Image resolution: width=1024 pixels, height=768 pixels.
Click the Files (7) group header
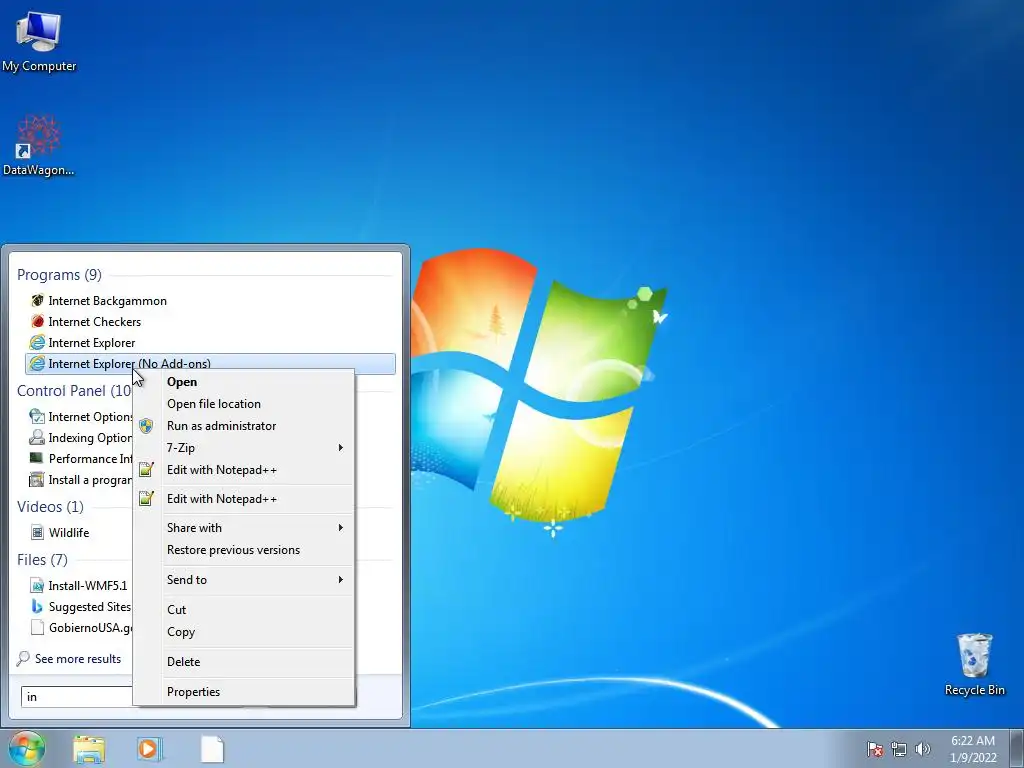point(42,560)
